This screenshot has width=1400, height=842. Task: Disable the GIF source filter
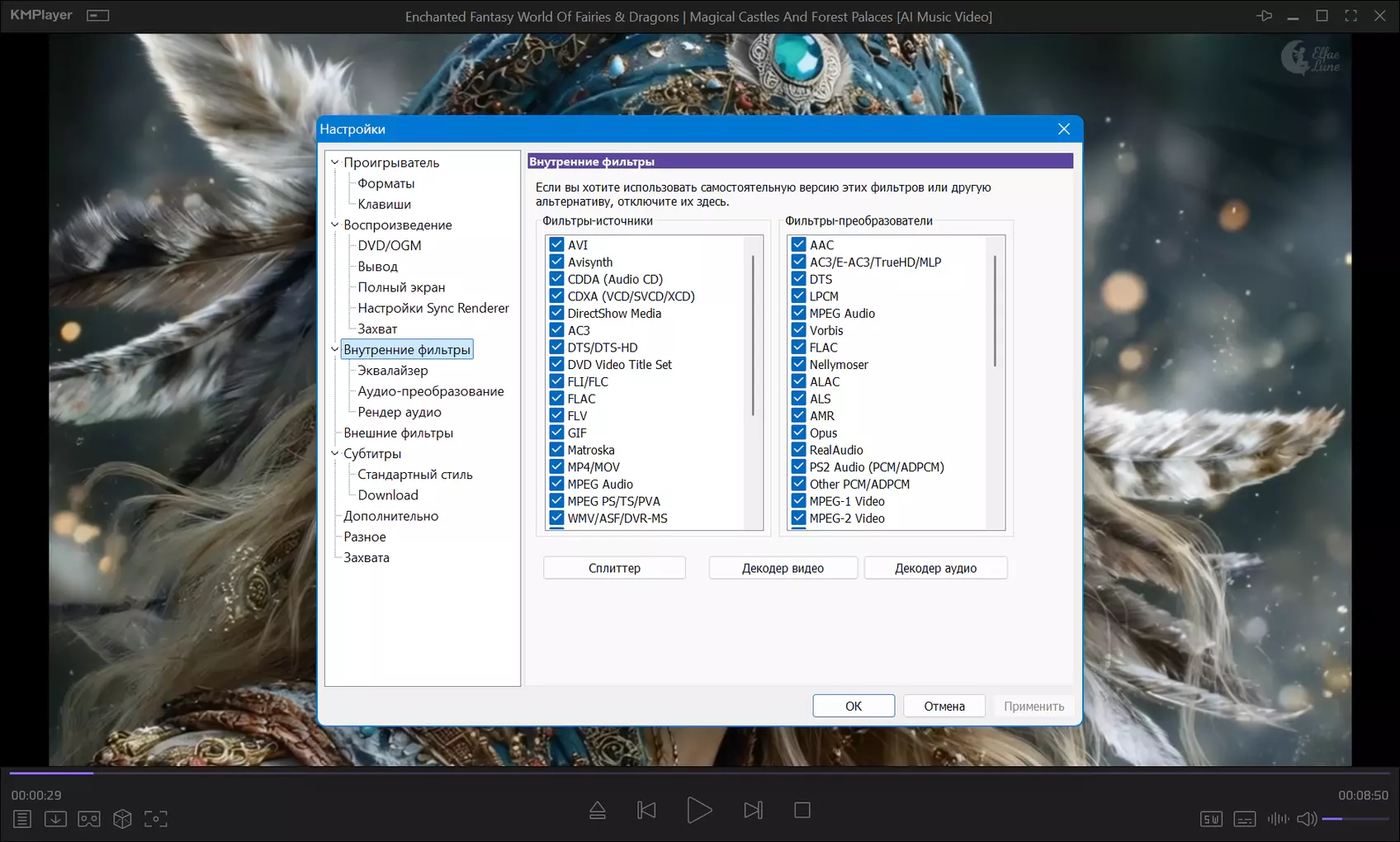click(x=557, y=433)
